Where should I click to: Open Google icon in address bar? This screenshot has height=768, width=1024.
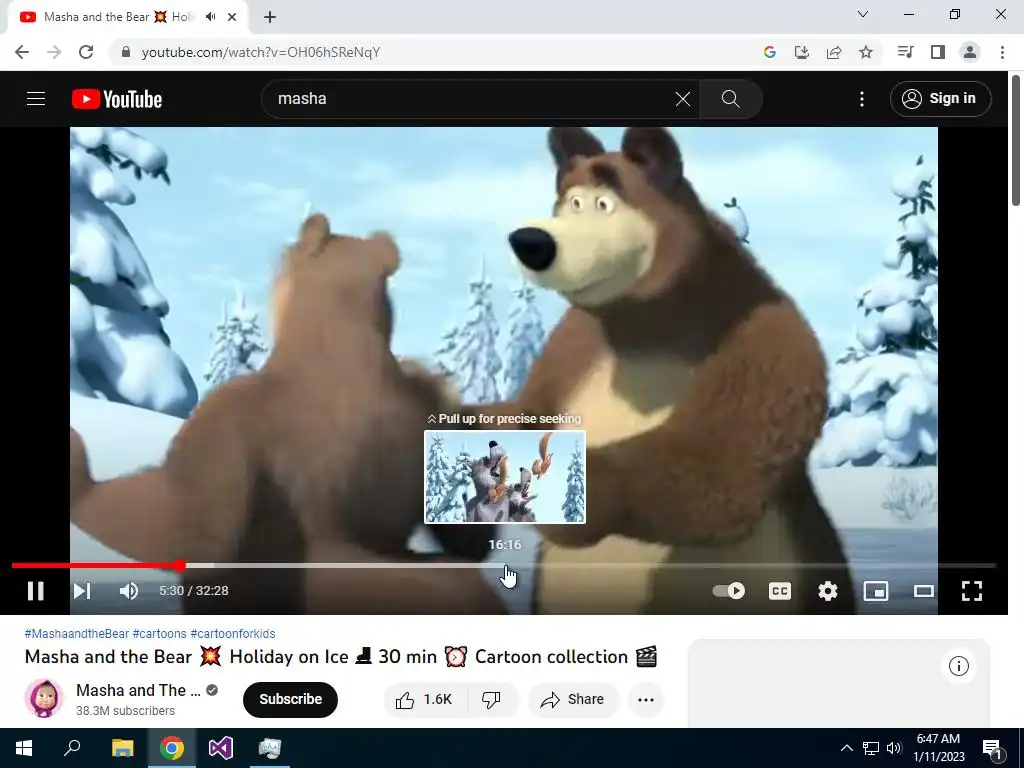pos(770,52)
